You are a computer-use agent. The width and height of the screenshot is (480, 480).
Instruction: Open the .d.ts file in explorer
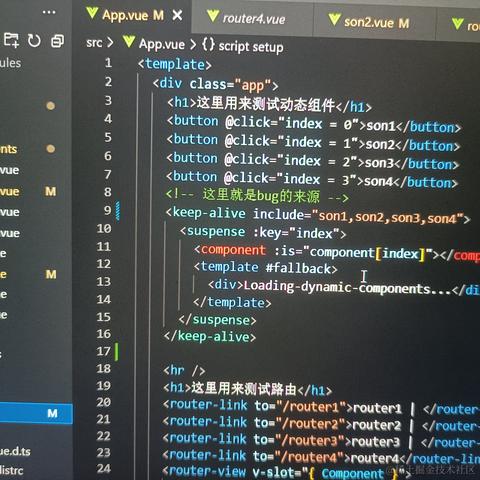pyautogui.click(x=15, y=451)
